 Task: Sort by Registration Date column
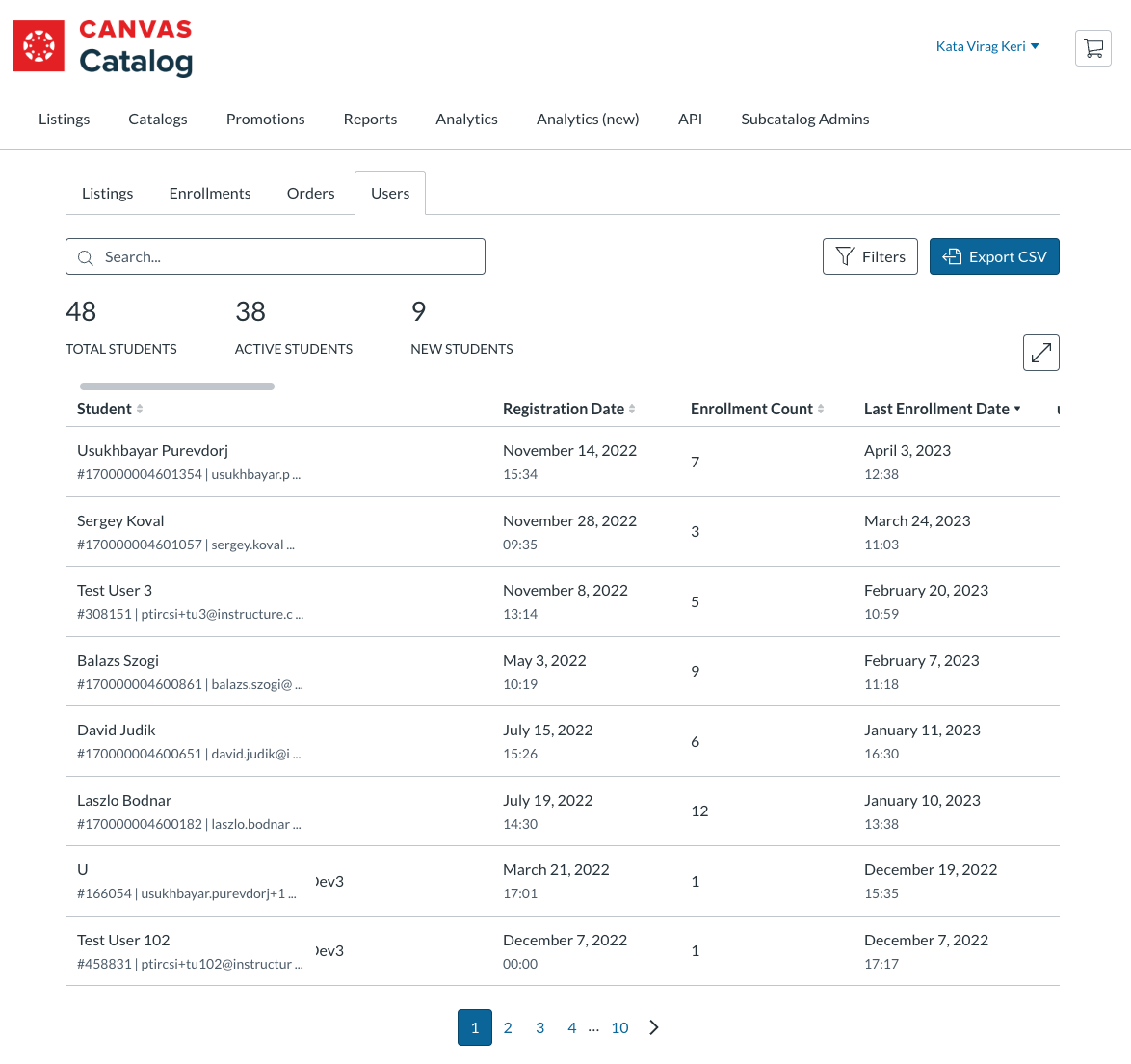[568, 409]
